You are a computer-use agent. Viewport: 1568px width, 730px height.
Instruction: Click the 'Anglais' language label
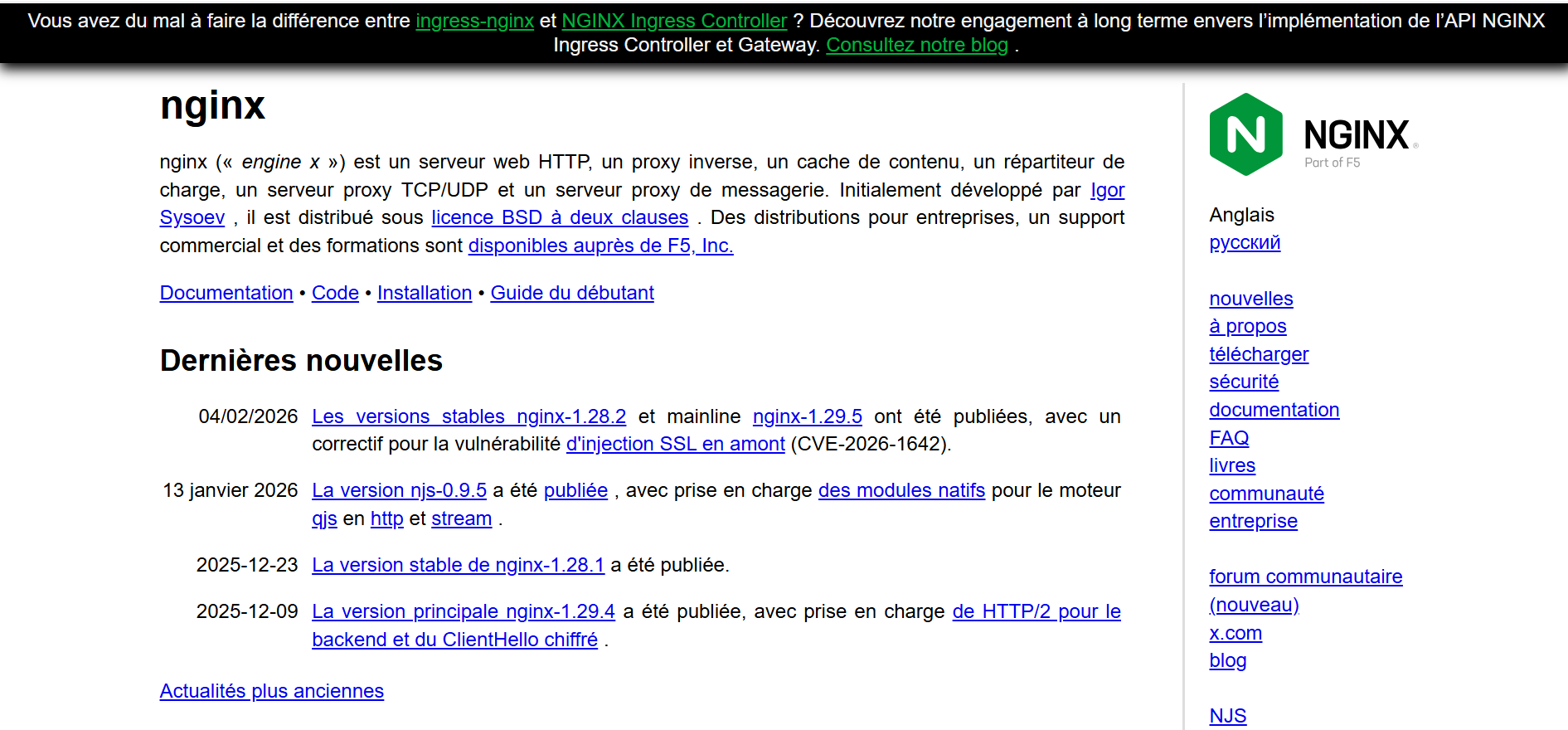pyautogui.click(x=1241, y=215)
